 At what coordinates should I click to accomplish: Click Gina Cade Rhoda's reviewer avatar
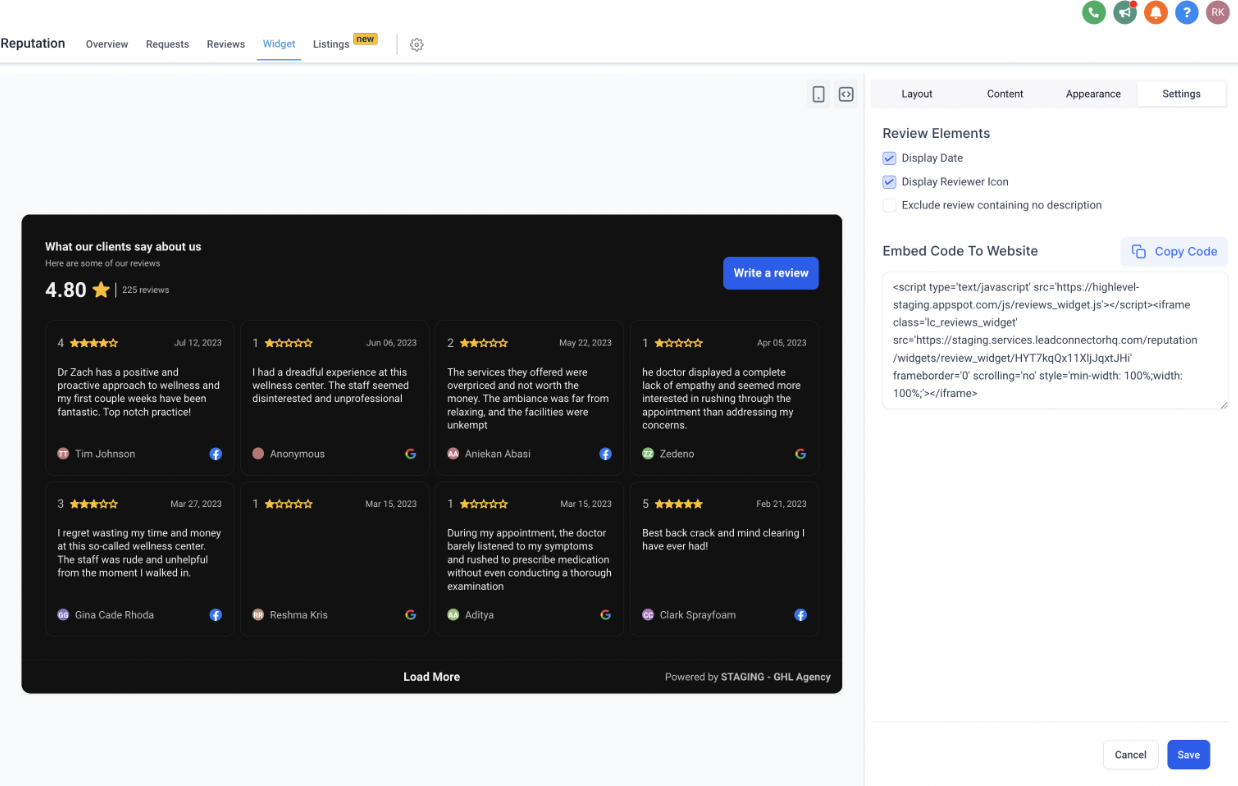pos(63,615)
